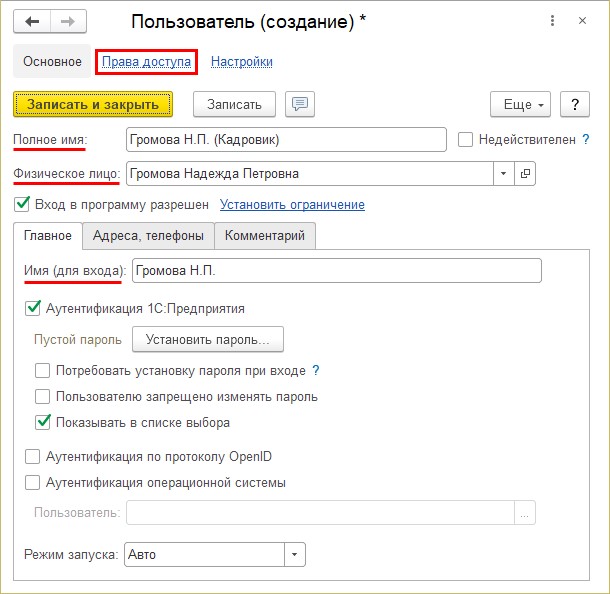The image size is (610, 594).
Task: Go back with the left arrow button
Action: pyautogui.click(x=32, y=22)
